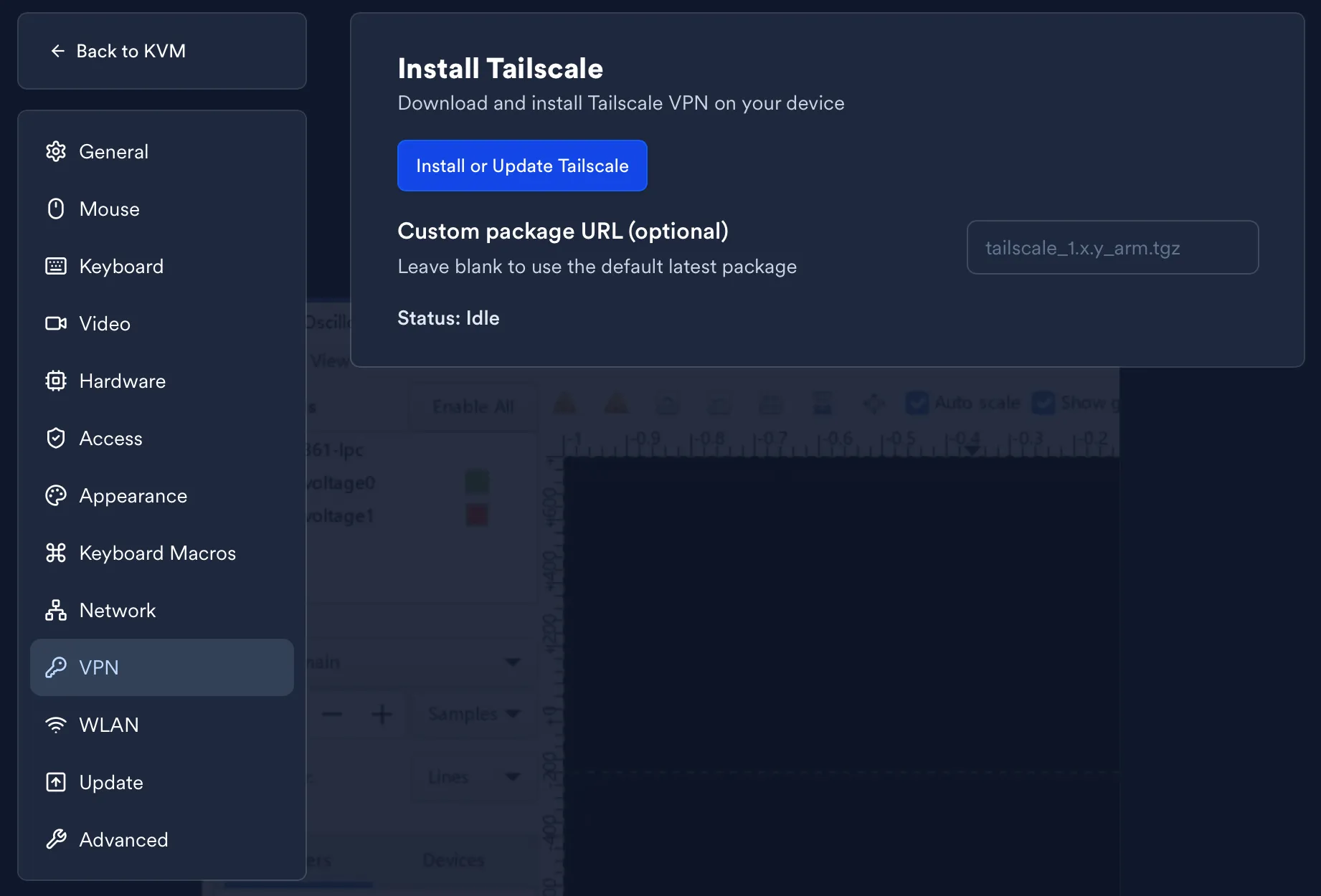Select the WLAN wifi icon

pos(56,725)
